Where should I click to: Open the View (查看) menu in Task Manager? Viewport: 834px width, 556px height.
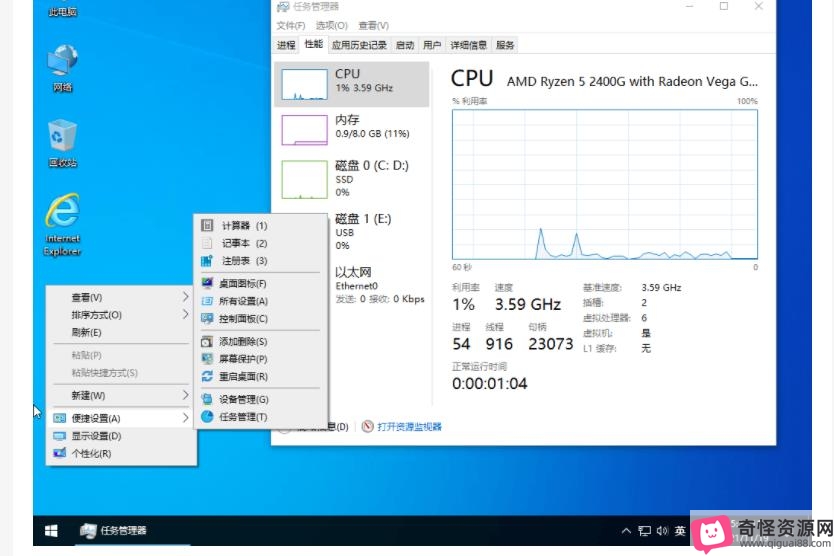pos(373,26)
